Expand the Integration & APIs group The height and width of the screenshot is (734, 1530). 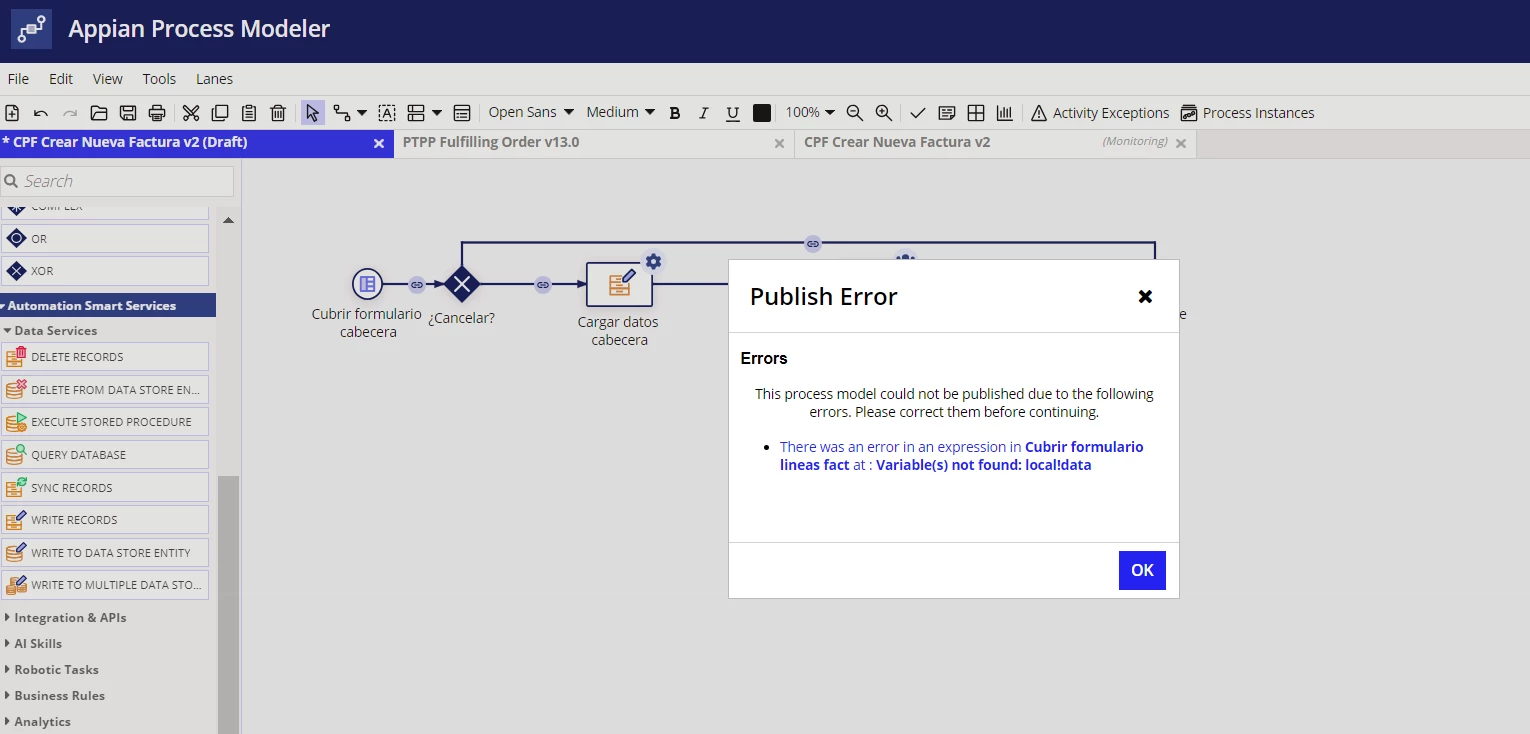pos(65,618)
